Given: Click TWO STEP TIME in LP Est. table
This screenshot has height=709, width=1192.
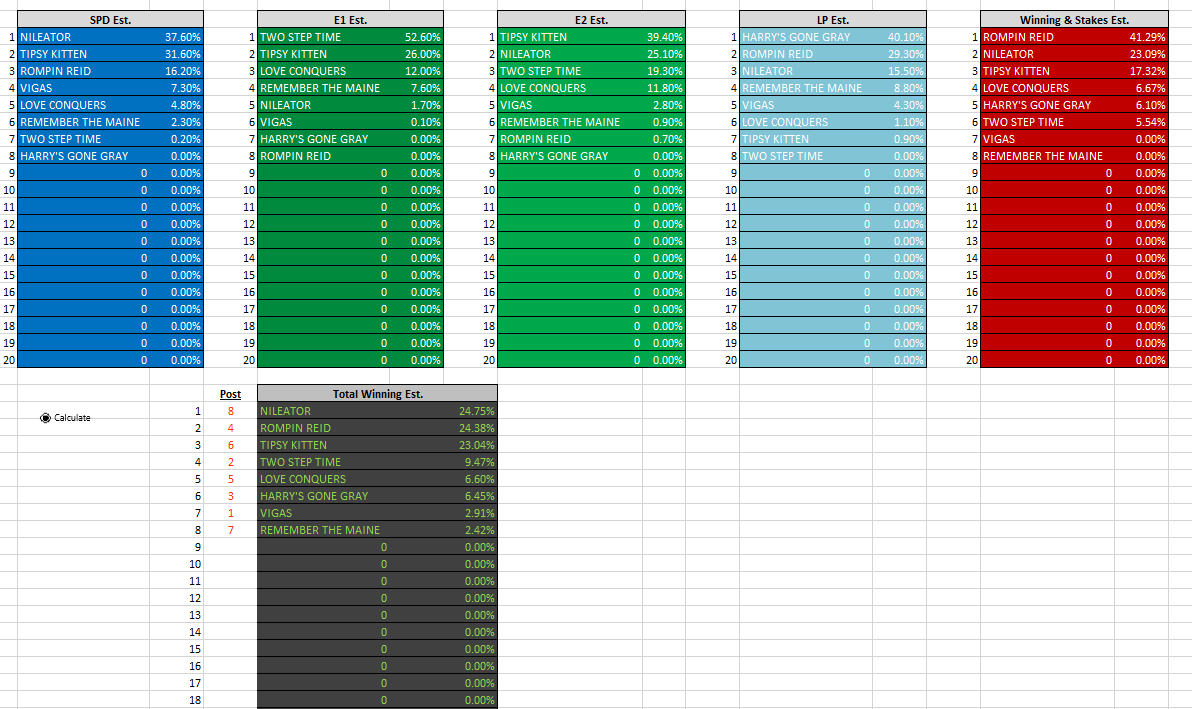Looking at the screenshot, I should point(782,156).
